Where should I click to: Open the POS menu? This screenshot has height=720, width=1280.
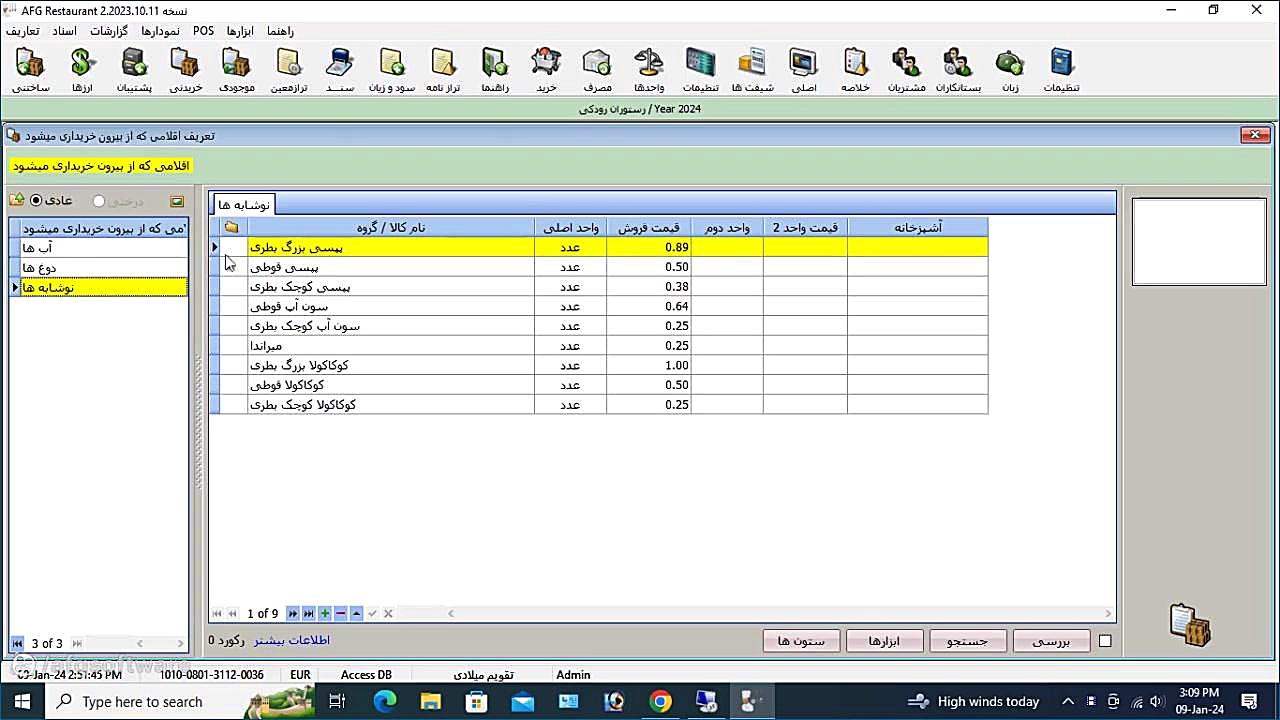pyautogui.click(x=203, y=31)
